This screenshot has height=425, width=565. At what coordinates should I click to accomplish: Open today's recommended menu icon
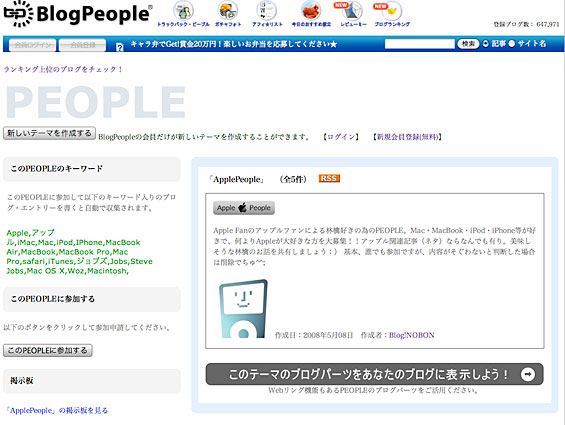[x=311, y=10]
